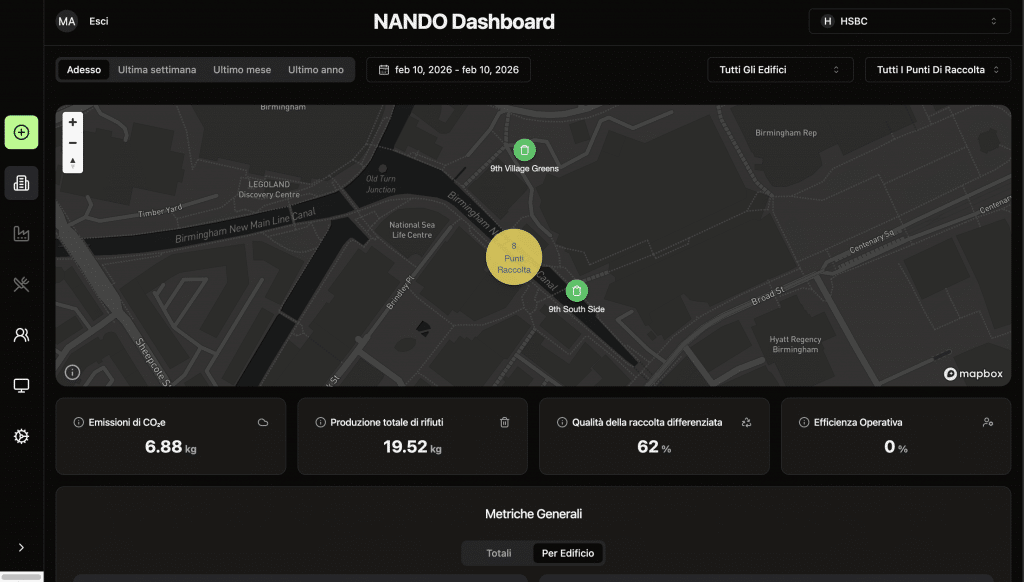The height and width of the screenshot is (582, 1024).
Task: Open the users icon in sidebar
Action: [21, 335]
